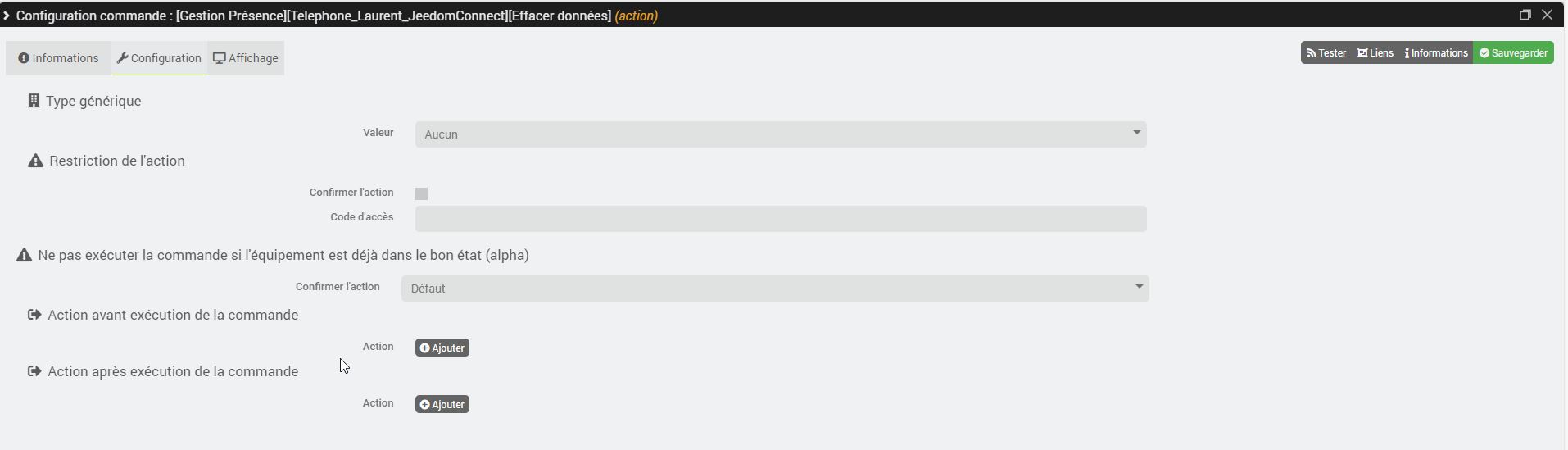Click the Informations button at top right
1568x450 pixels.
click(x=1436, y=53)
